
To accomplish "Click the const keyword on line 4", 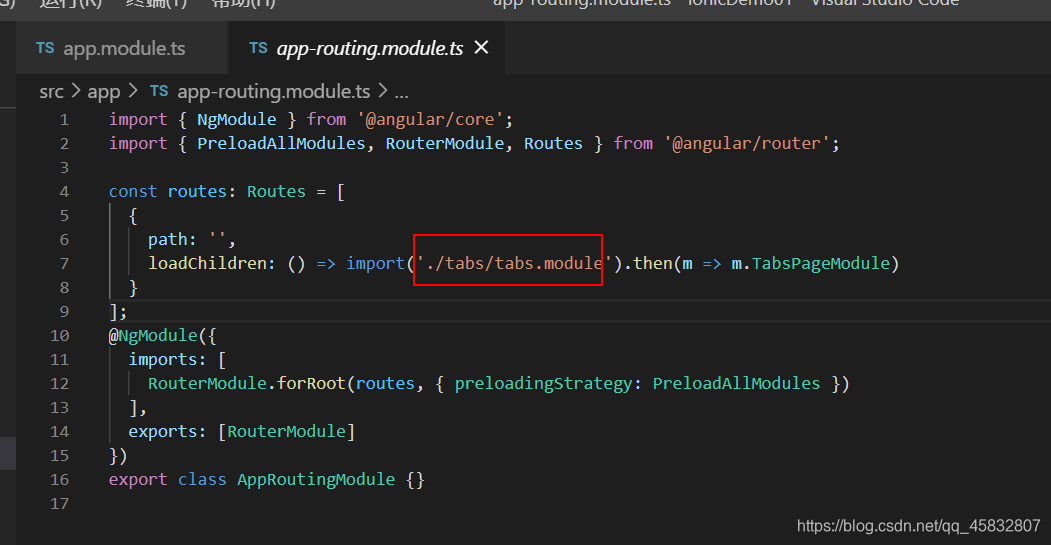I will click(x=133, y=192).
